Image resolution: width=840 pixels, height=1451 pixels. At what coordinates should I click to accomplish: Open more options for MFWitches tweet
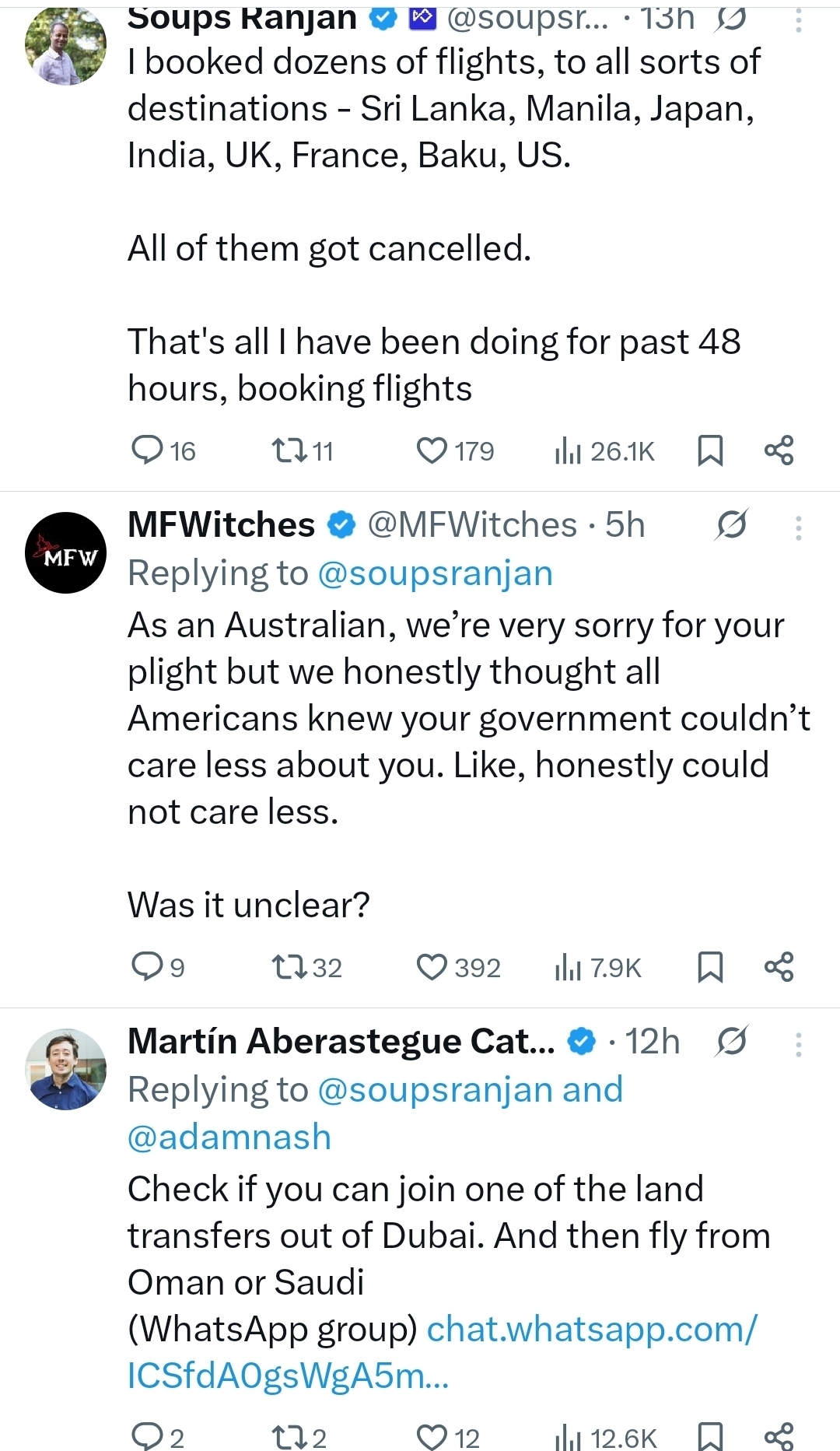click(x=798, y=528)
